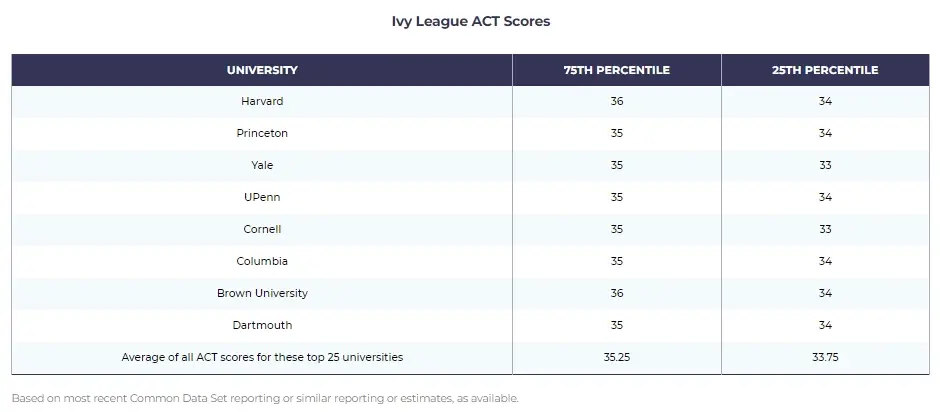This screenshot has height=412, width=939.
Task: Select the Brown University cell
Action: tap(262, 294)
